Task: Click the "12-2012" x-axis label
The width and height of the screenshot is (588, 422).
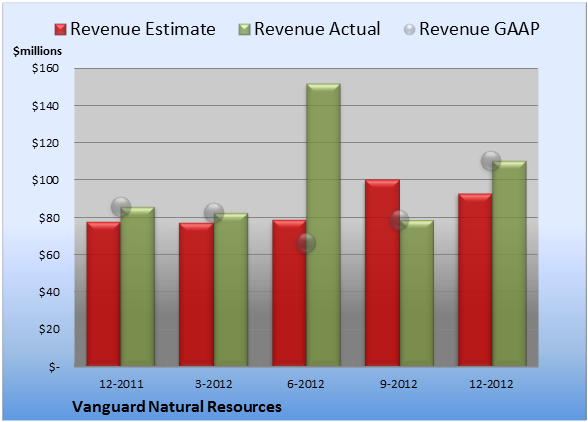Action: tap(491, 384)
